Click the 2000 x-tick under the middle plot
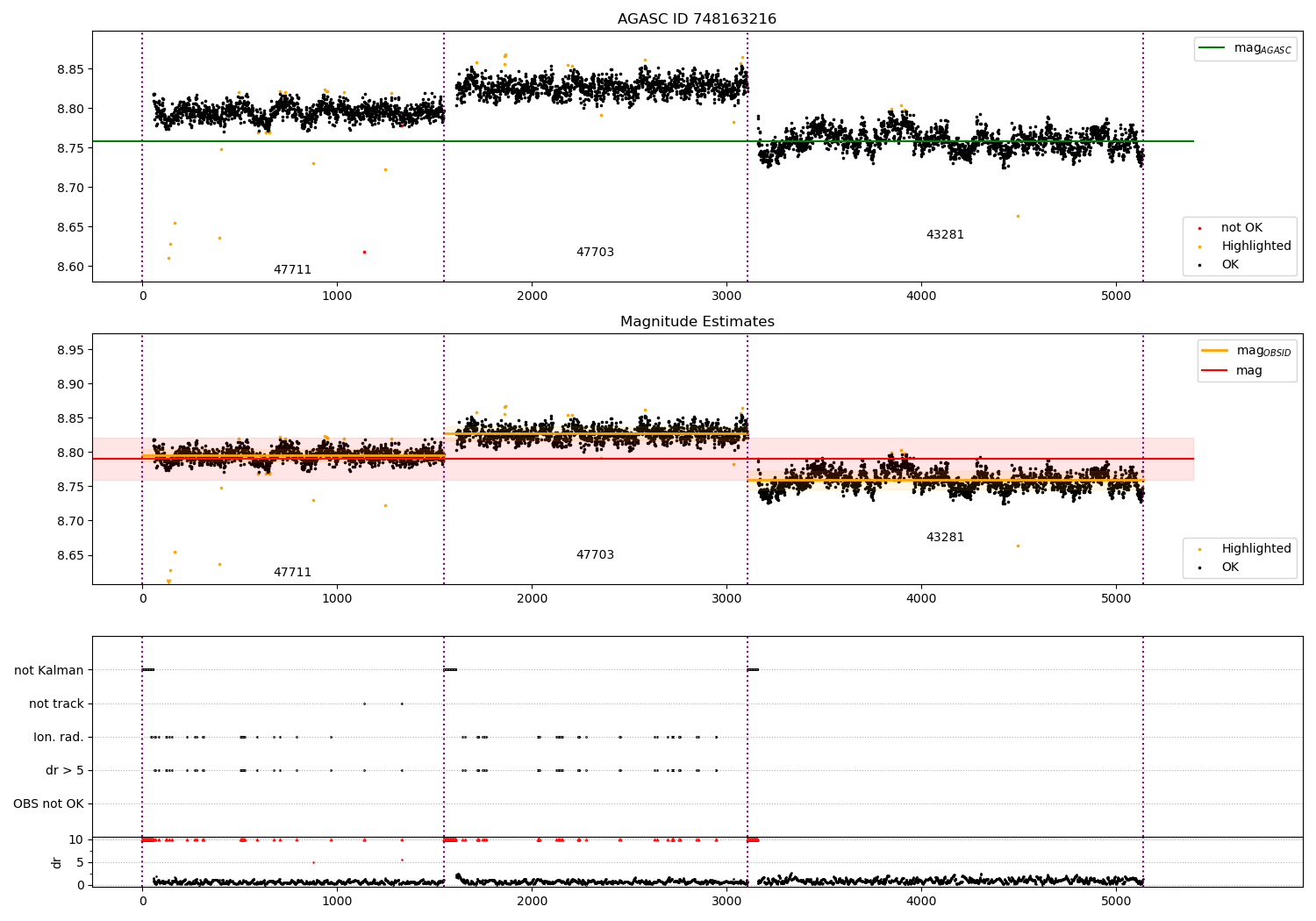Image resolution: width=1316 pixels, height=921 pixels. click(x=532, y=598)
